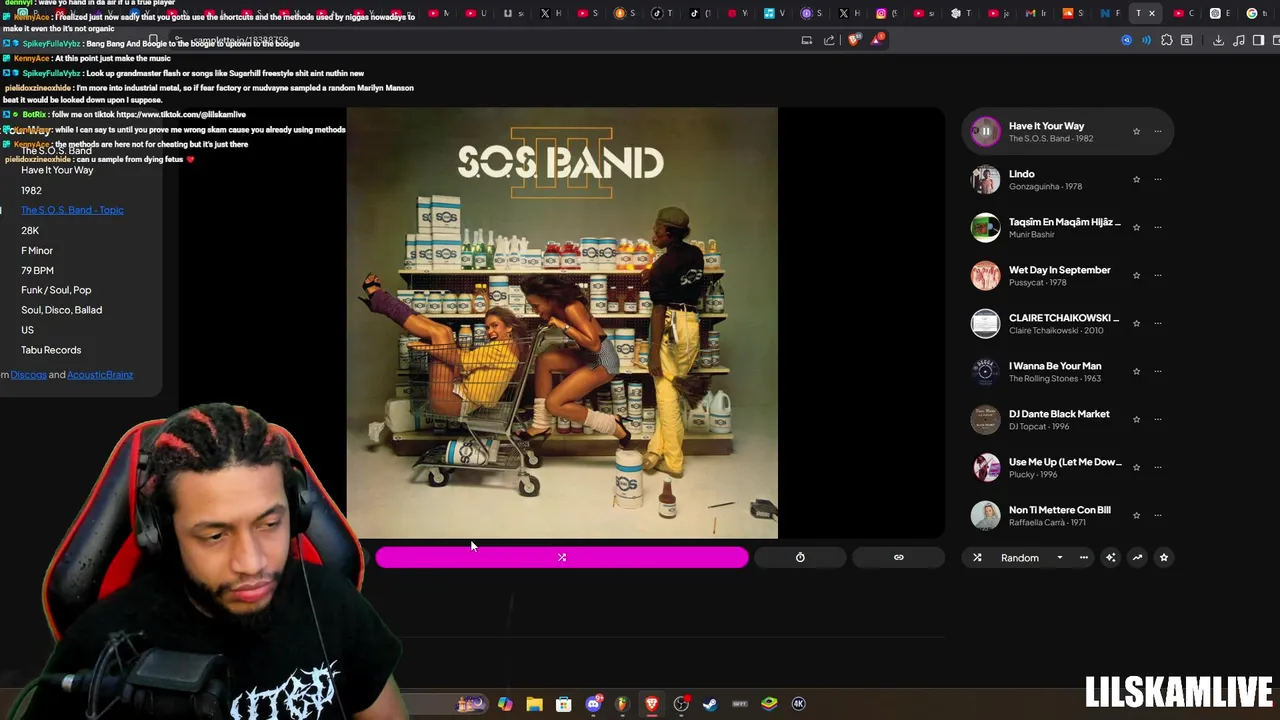Star the CLAIRE TCHAIKOWSKI track
This screenshot has width=1280, height=720.
click(1136, 323)
